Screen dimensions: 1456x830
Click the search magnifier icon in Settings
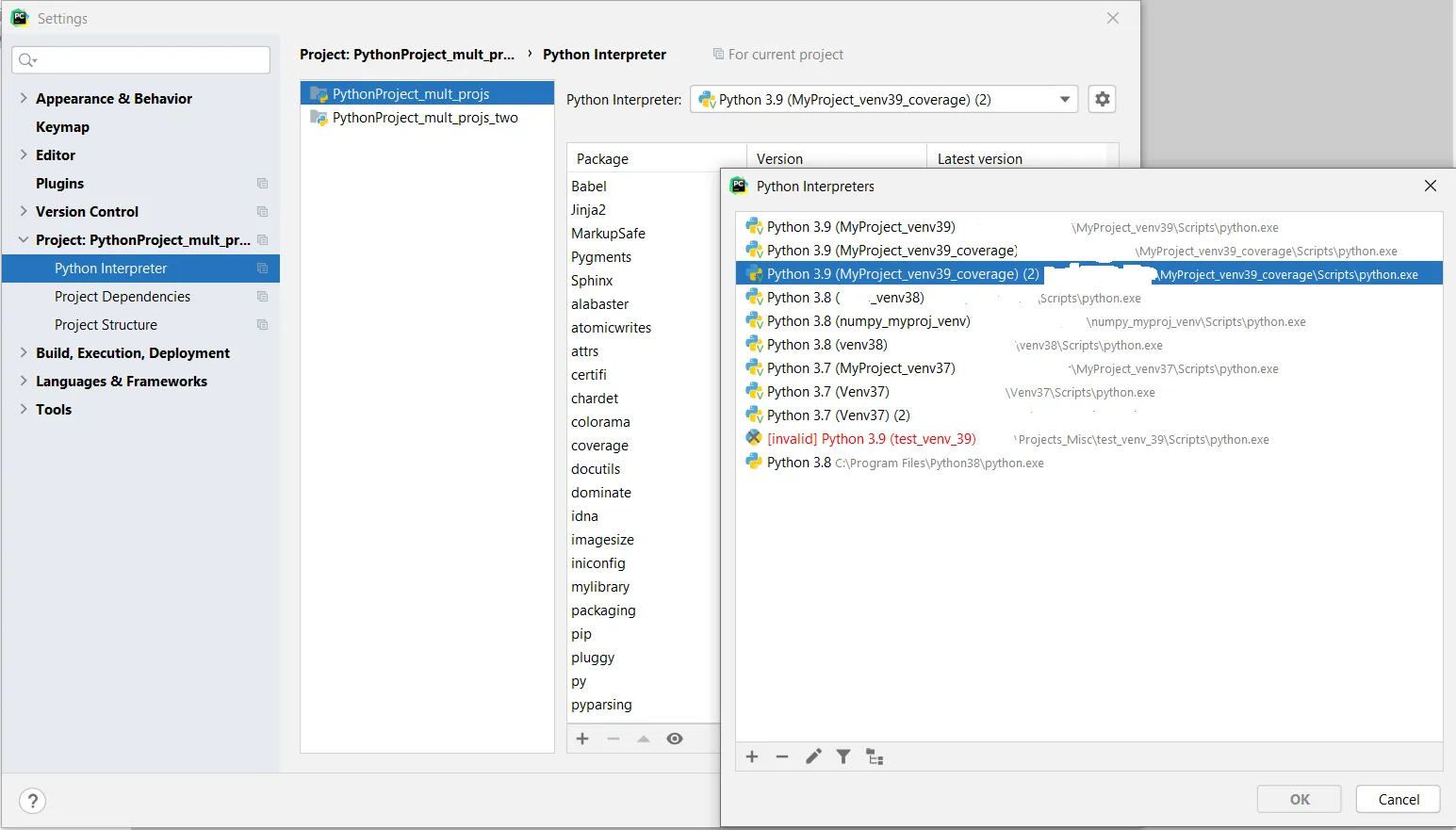tap(27, 60)
